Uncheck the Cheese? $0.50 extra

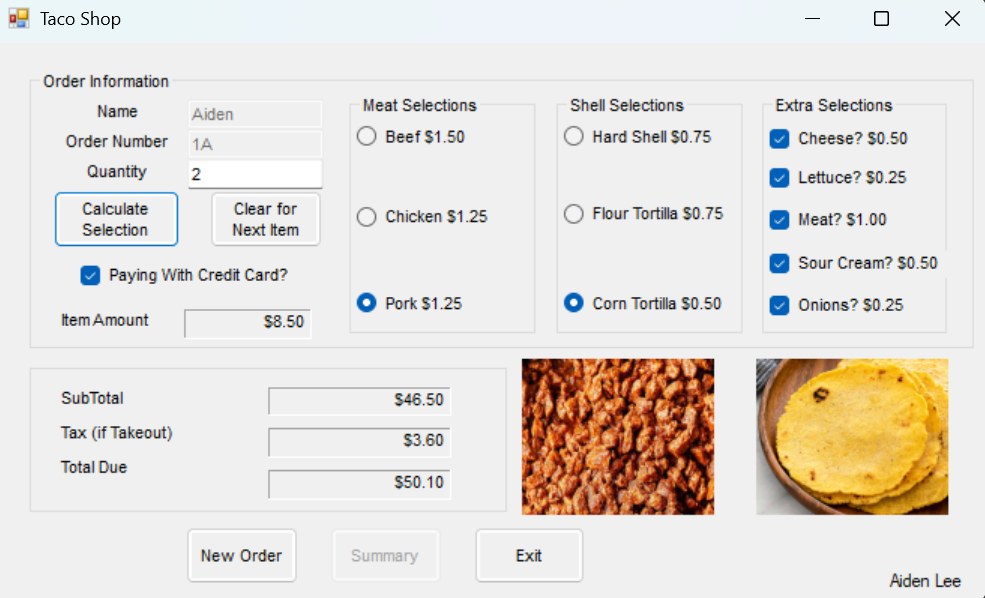click(x=780, y=139)
